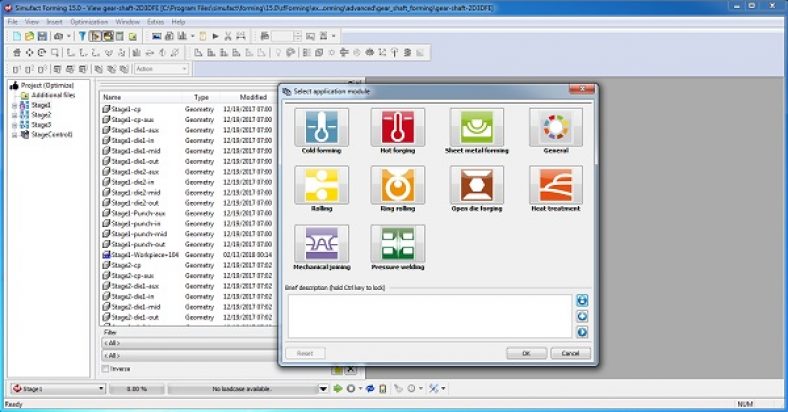Open the Extras menu
Screen dimensions: 788x412
tap(156, 21)
